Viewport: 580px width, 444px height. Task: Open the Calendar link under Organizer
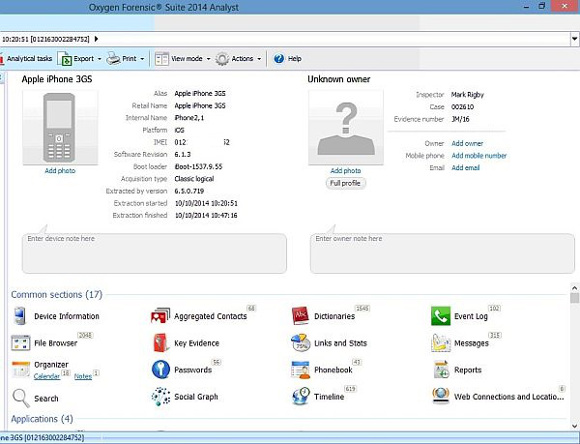coord(47,376)
